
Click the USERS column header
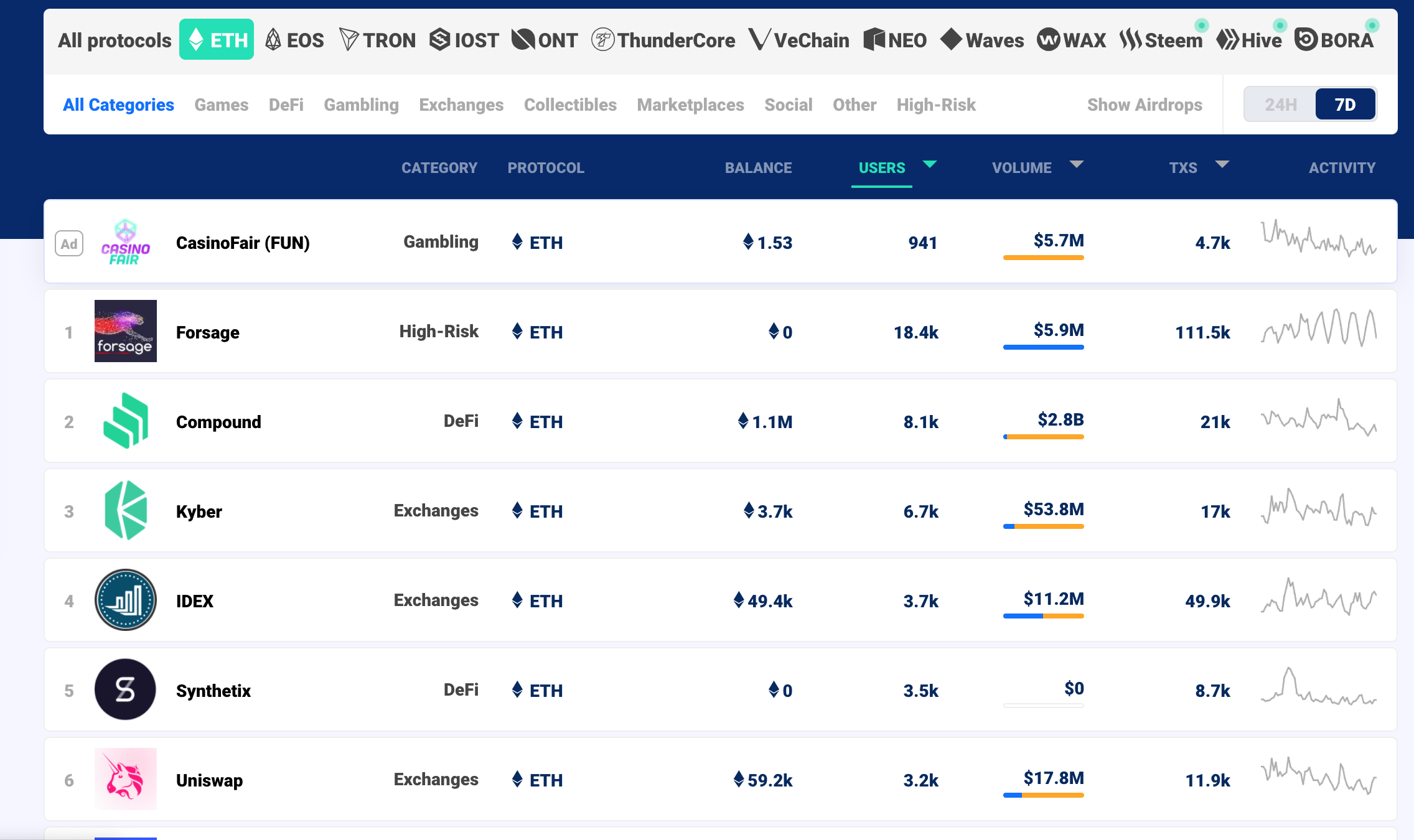[x=882, y=168]
